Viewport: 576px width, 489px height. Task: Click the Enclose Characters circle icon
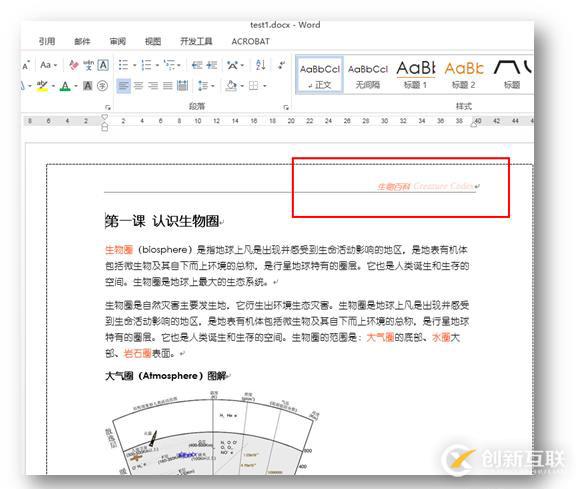coord(102,86)
